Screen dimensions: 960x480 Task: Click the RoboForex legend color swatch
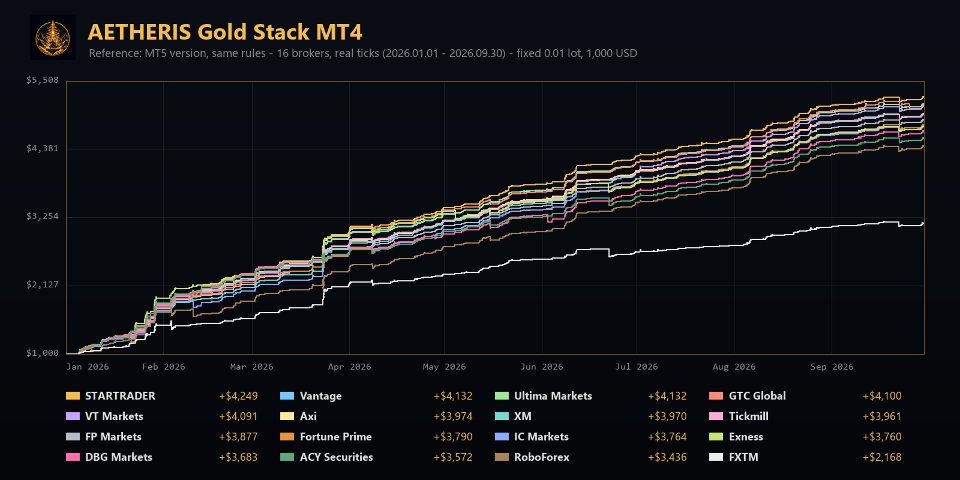point(501,457)
